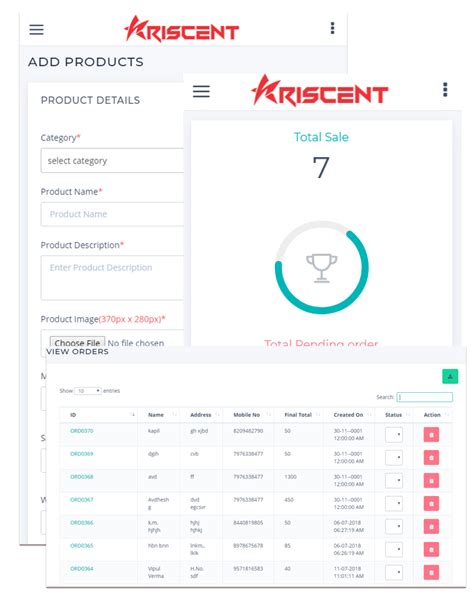Viewport: 474px width, 594px height.
Task: Open hamburger menu on Add Products screen
Action: 36,30
